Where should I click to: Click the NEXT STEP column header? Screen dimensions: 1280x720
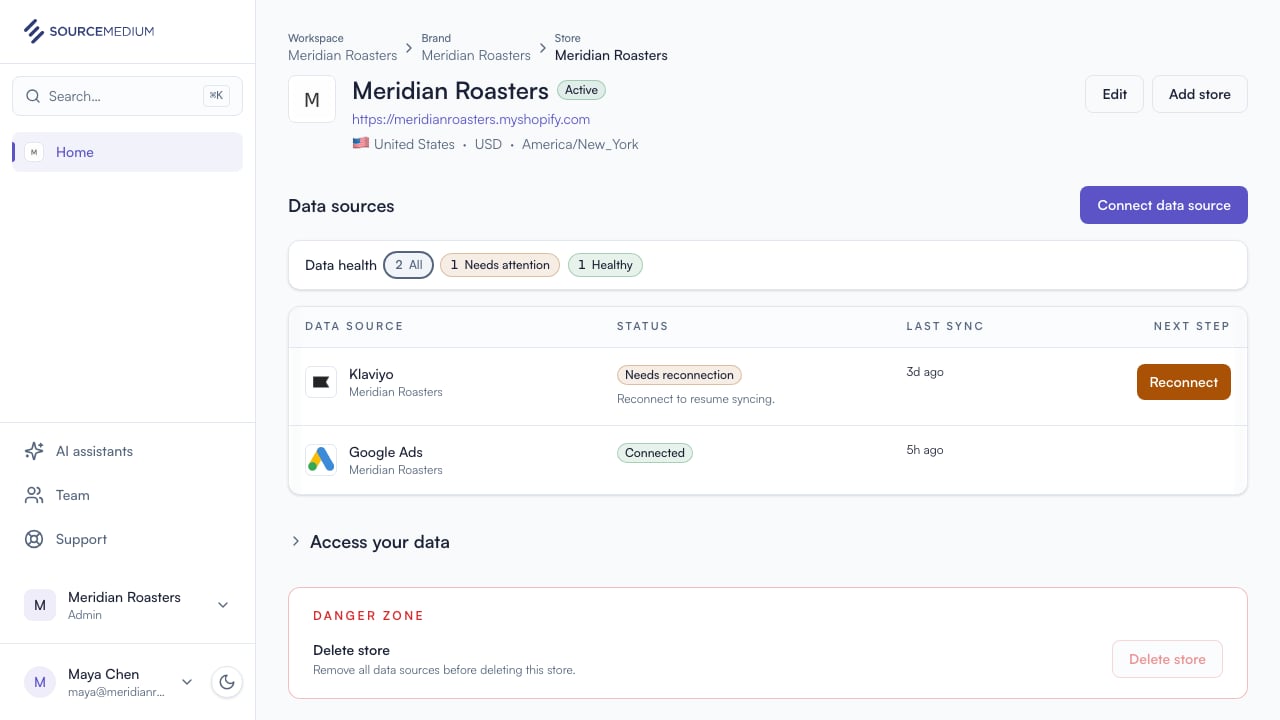point(1192,326)
